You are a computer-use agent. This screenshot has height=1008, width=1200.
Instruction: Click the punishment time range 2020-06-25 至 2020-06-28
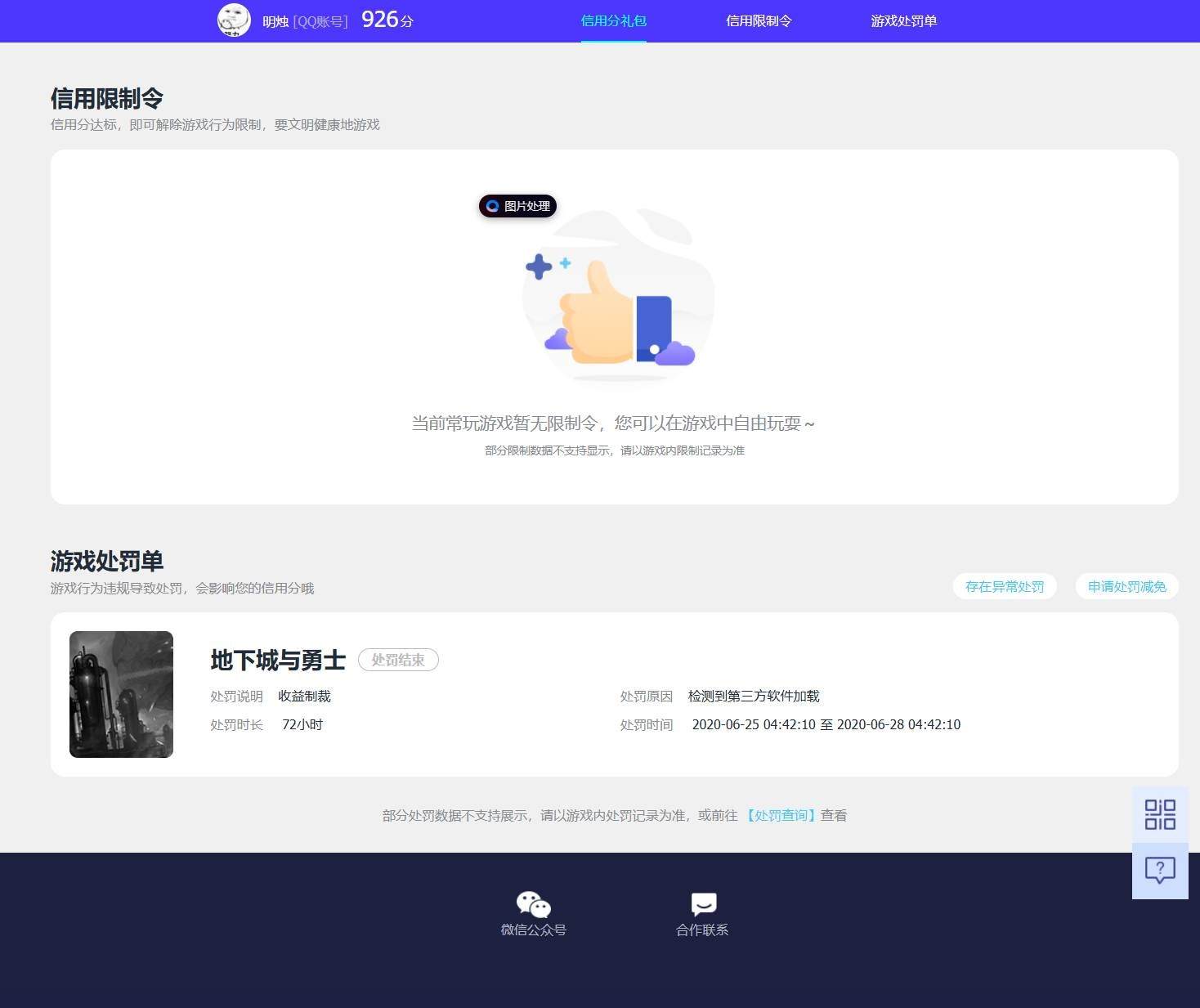826,725
